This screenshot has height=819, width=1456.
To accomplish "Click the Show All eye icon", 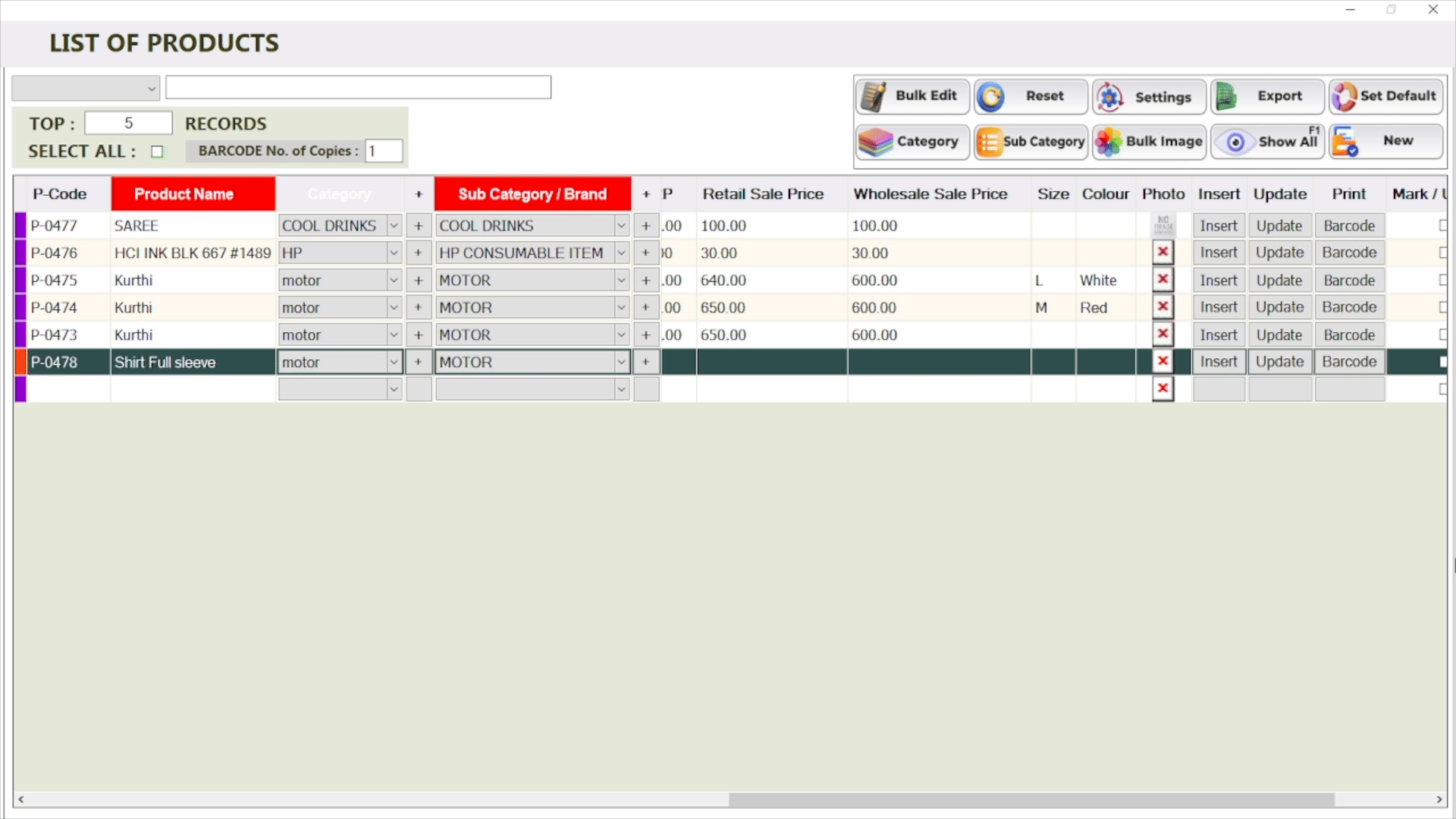I will [x=1235, y=142].
